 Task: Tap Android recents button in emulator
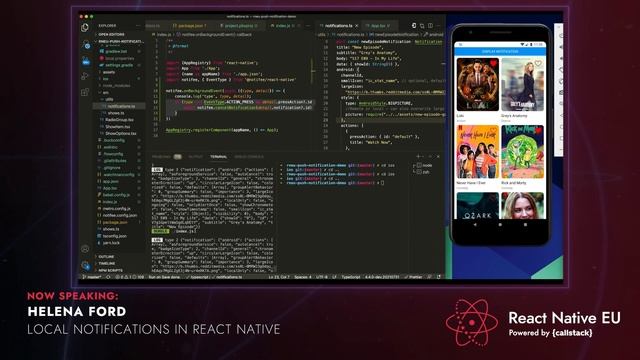(525, 224)
